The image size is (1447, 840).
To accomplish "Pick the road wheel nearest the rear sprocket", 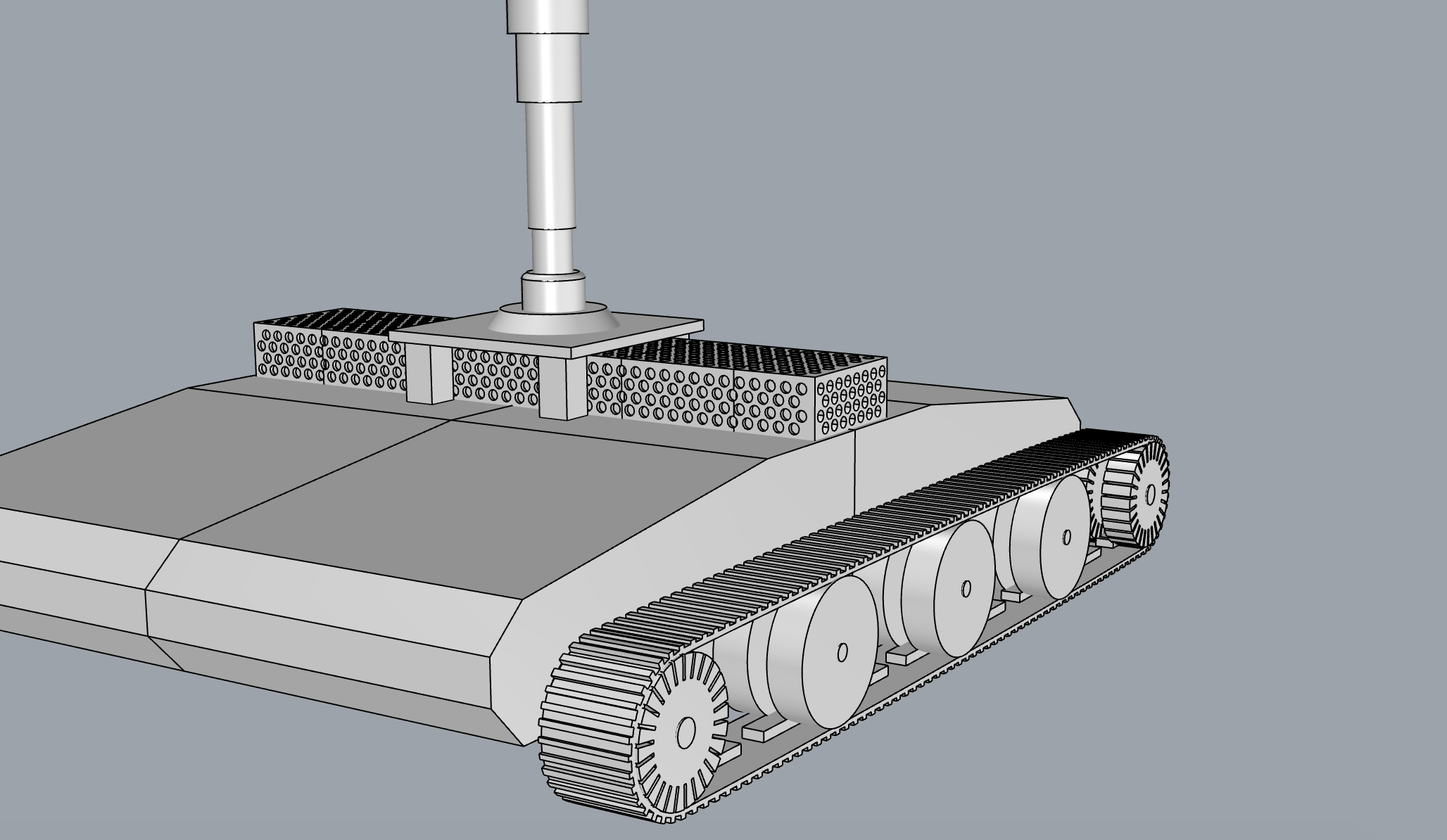I will pyautogui.click(x=1051, y=539).
